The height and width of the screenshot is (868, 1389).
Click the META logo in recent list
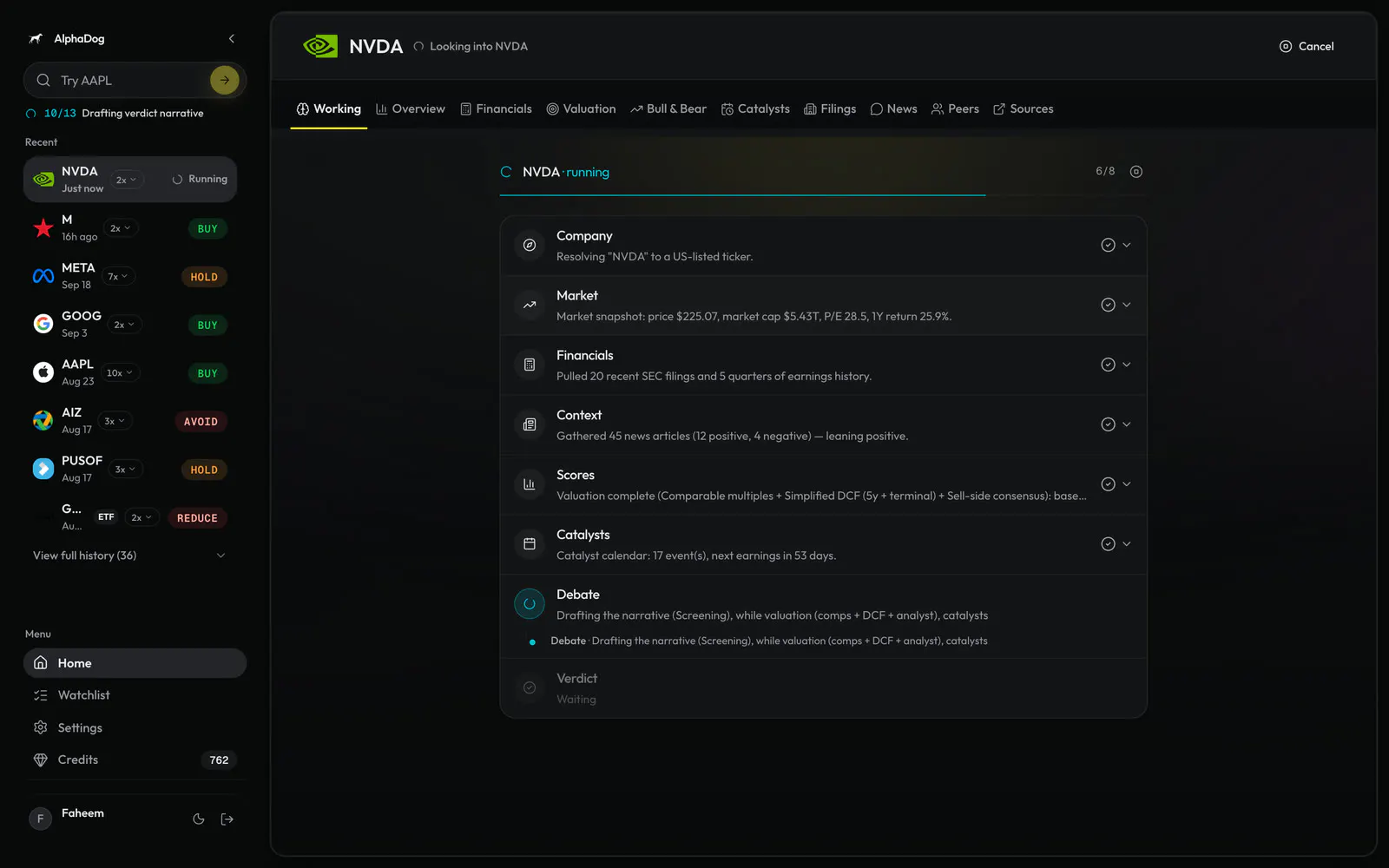[x=43, y=276]
